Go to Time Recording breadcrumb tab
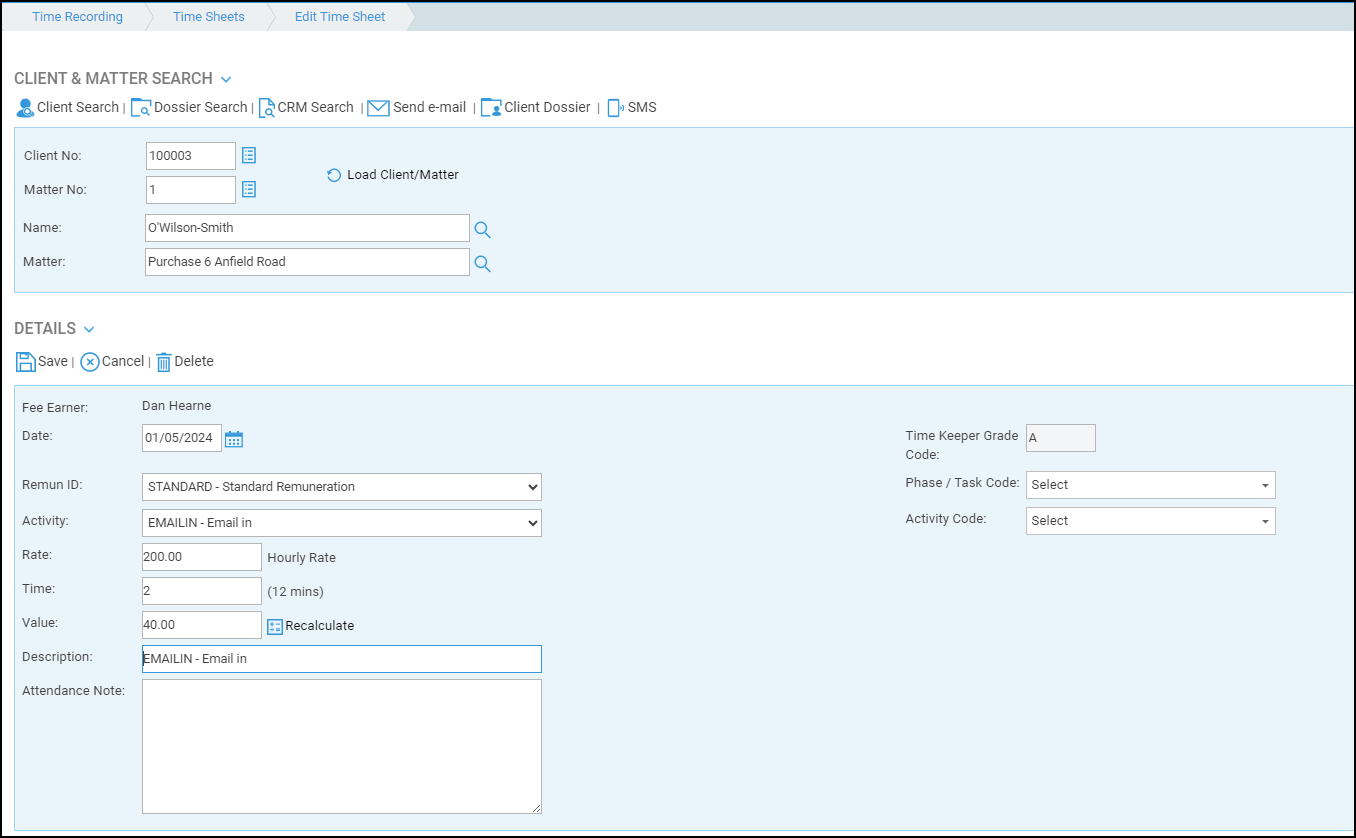 tap(77, 17)
